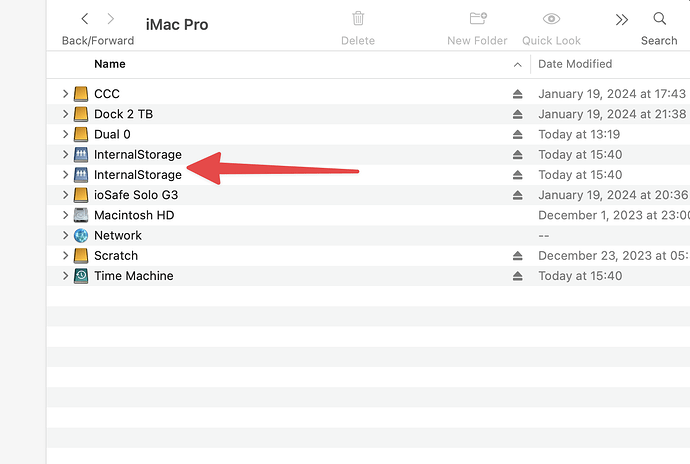Expand the CCC folder disclosure arrow

pos(65,94)
